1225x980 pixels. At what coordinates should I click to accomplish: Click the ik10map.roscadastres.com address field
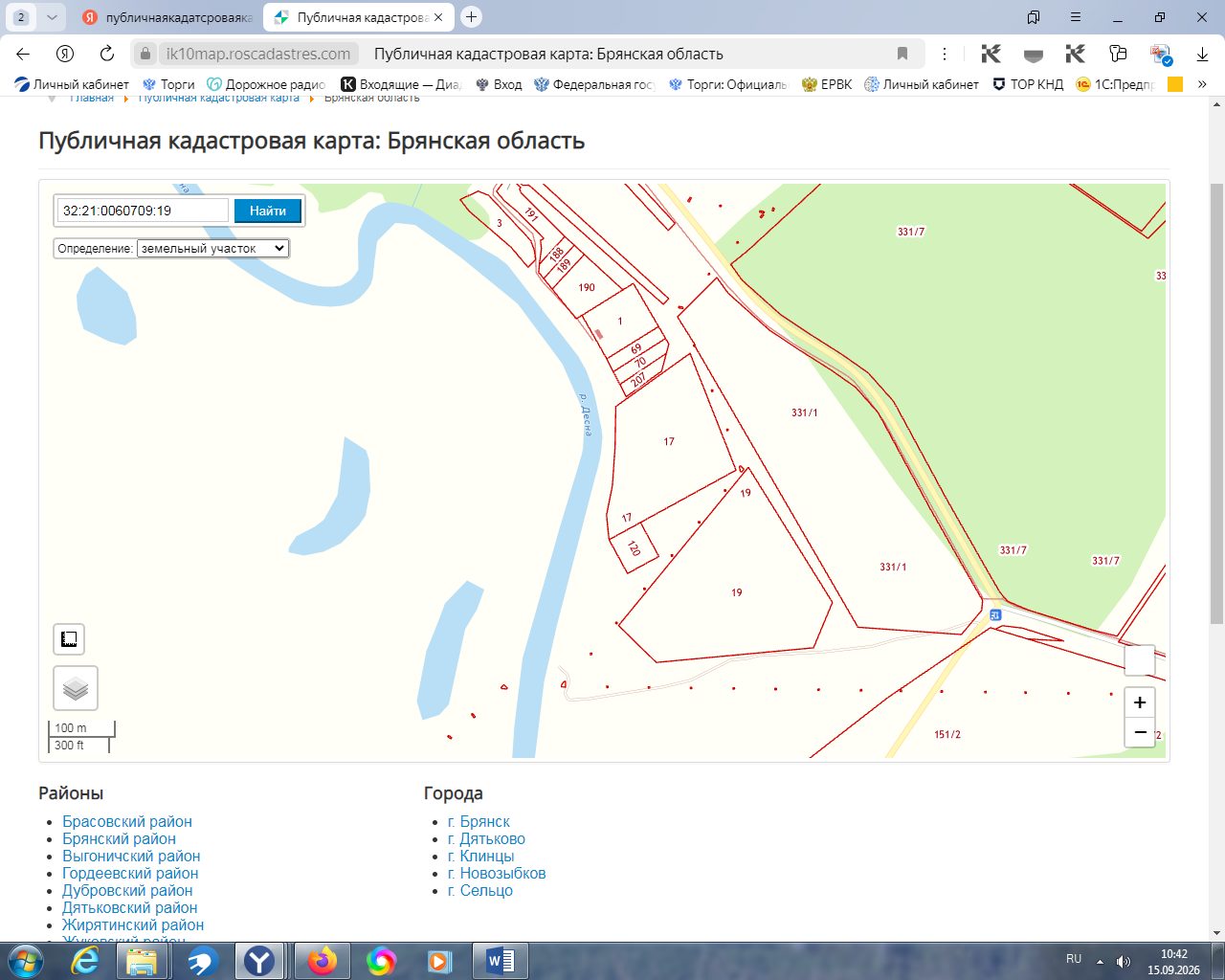tap(258, 54)
